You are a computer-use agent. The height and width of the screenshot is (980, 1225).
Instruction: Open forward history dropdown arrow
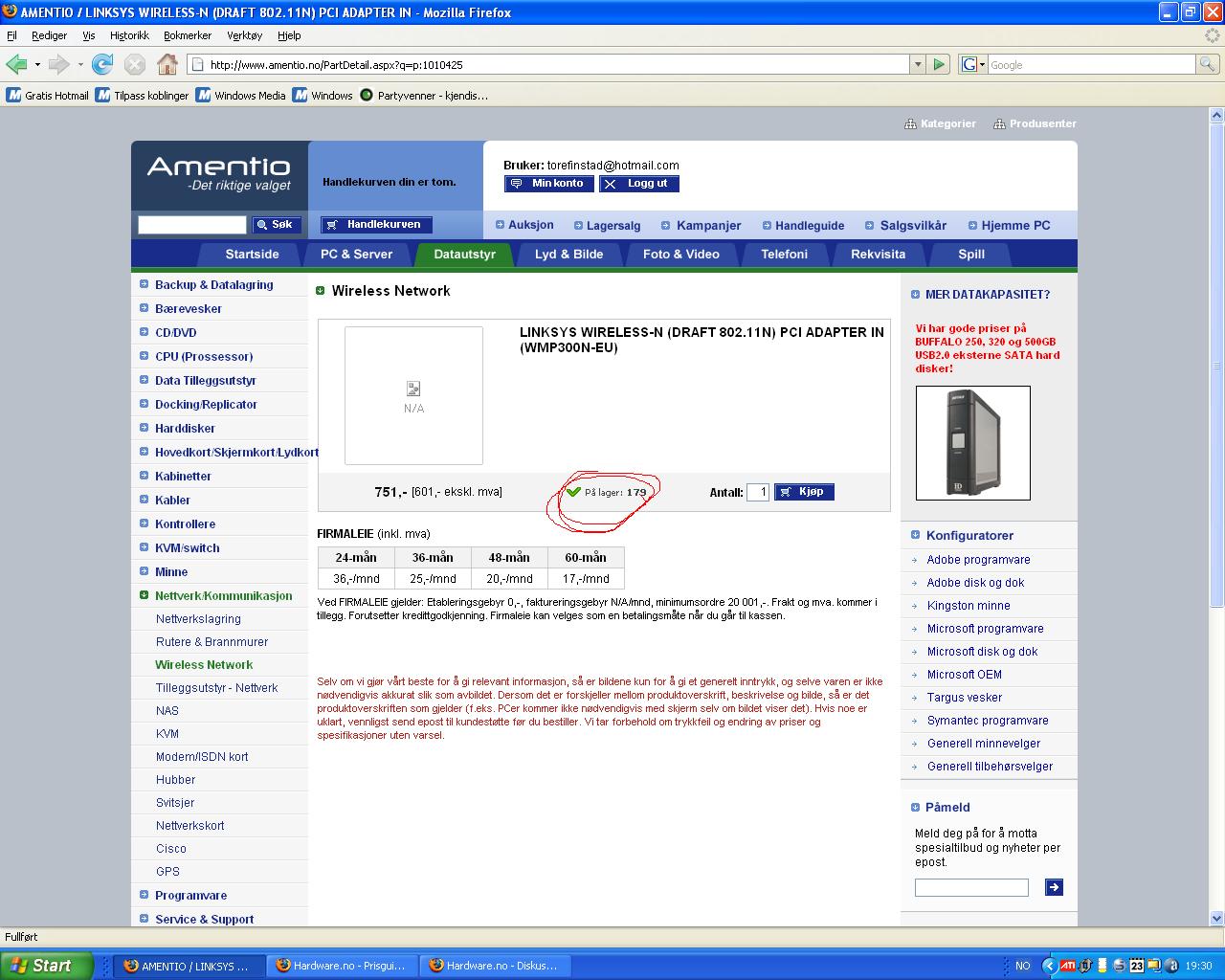pyautogui.click(x=80, y=64)
